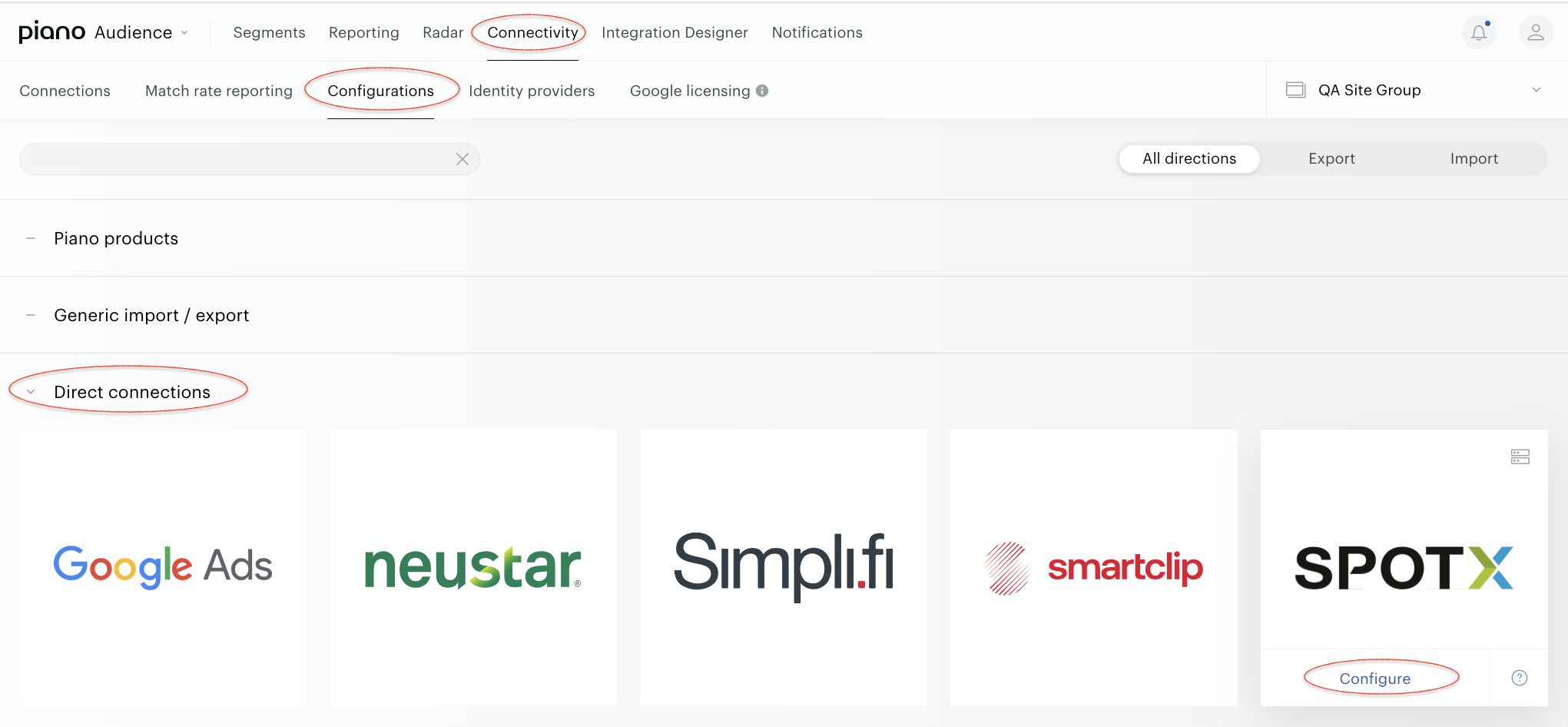Select the All directions filter
This screenshot has height=727, width=1568.
point(1189,158)
